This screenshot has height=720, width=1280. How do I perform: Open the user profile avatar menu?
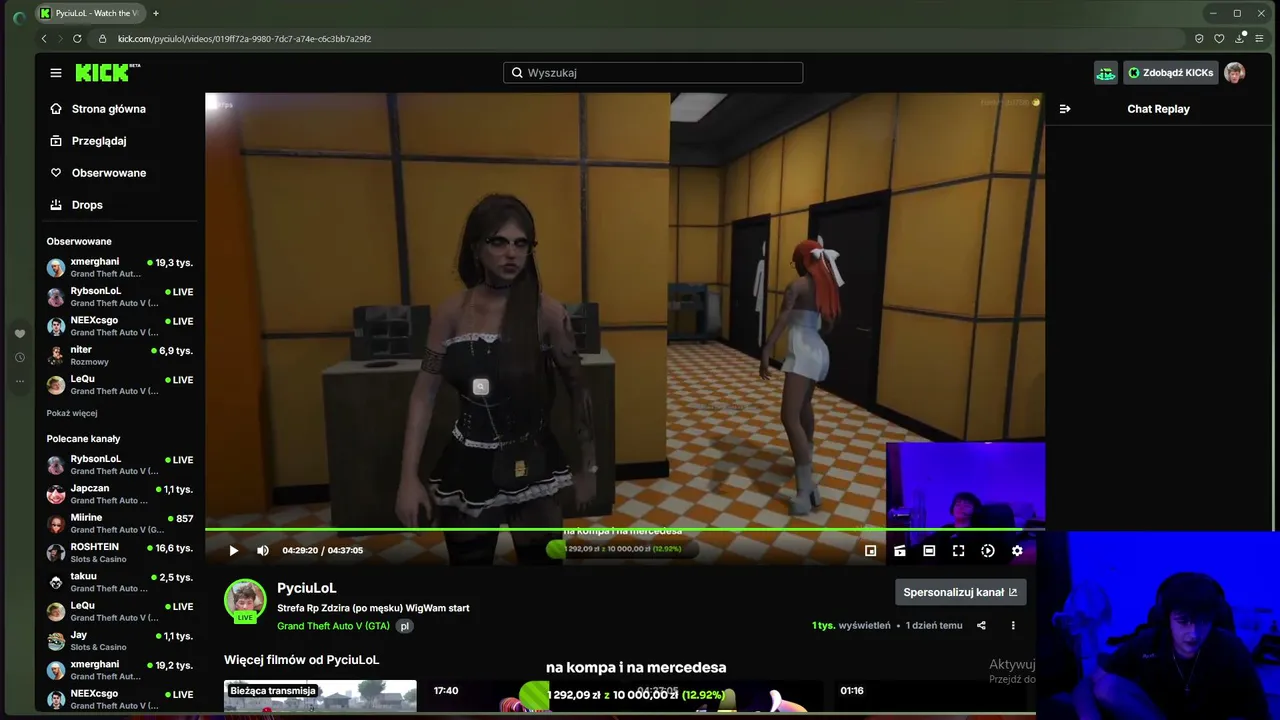coord(1235,73)
